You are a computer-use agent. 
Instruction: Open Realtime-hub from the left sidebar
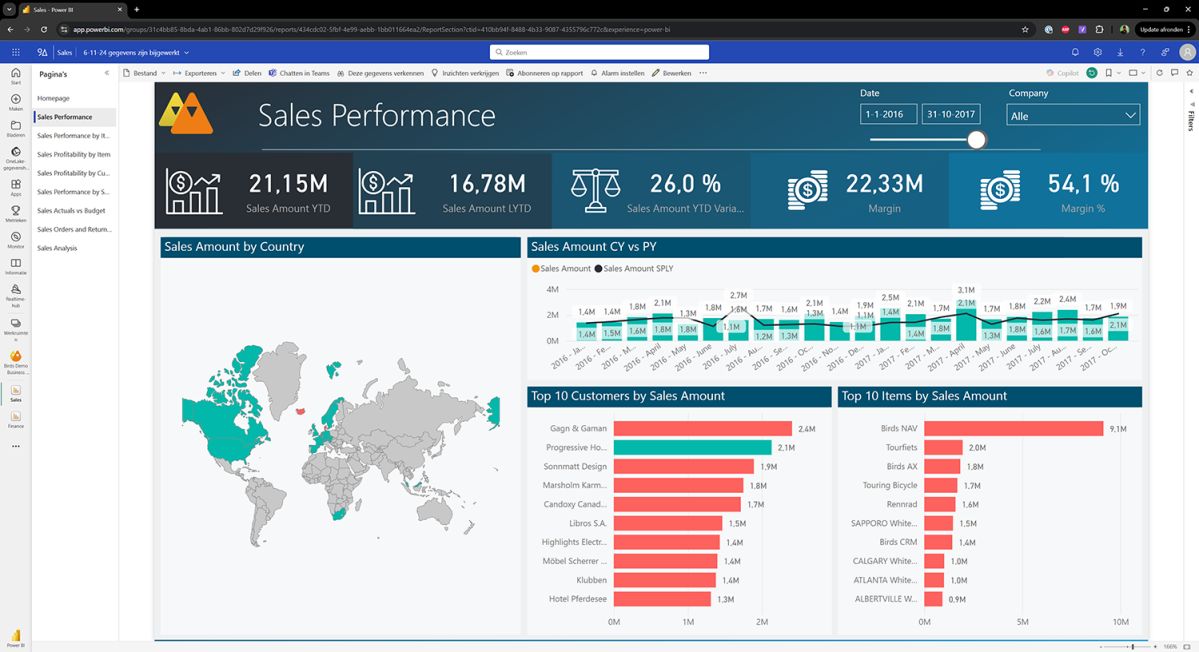pyautogui.click(x=16, y=291)
